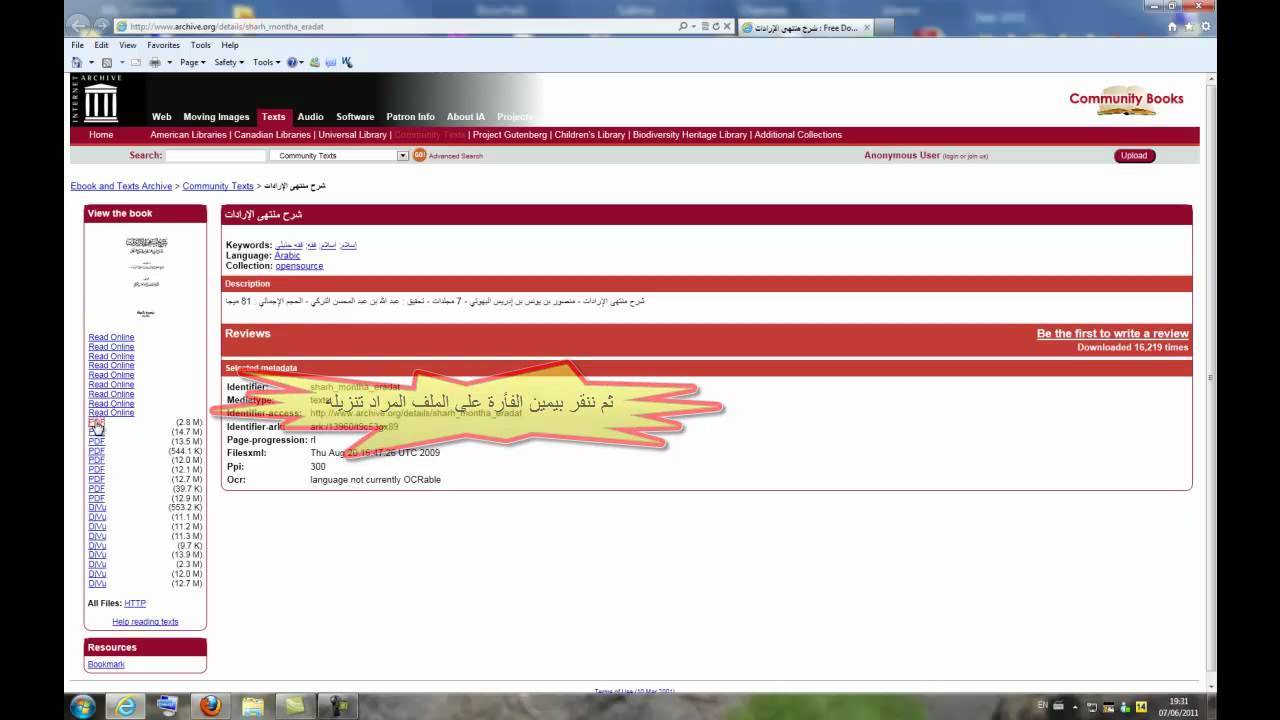Switch to the Software tab

pos(355,117)
